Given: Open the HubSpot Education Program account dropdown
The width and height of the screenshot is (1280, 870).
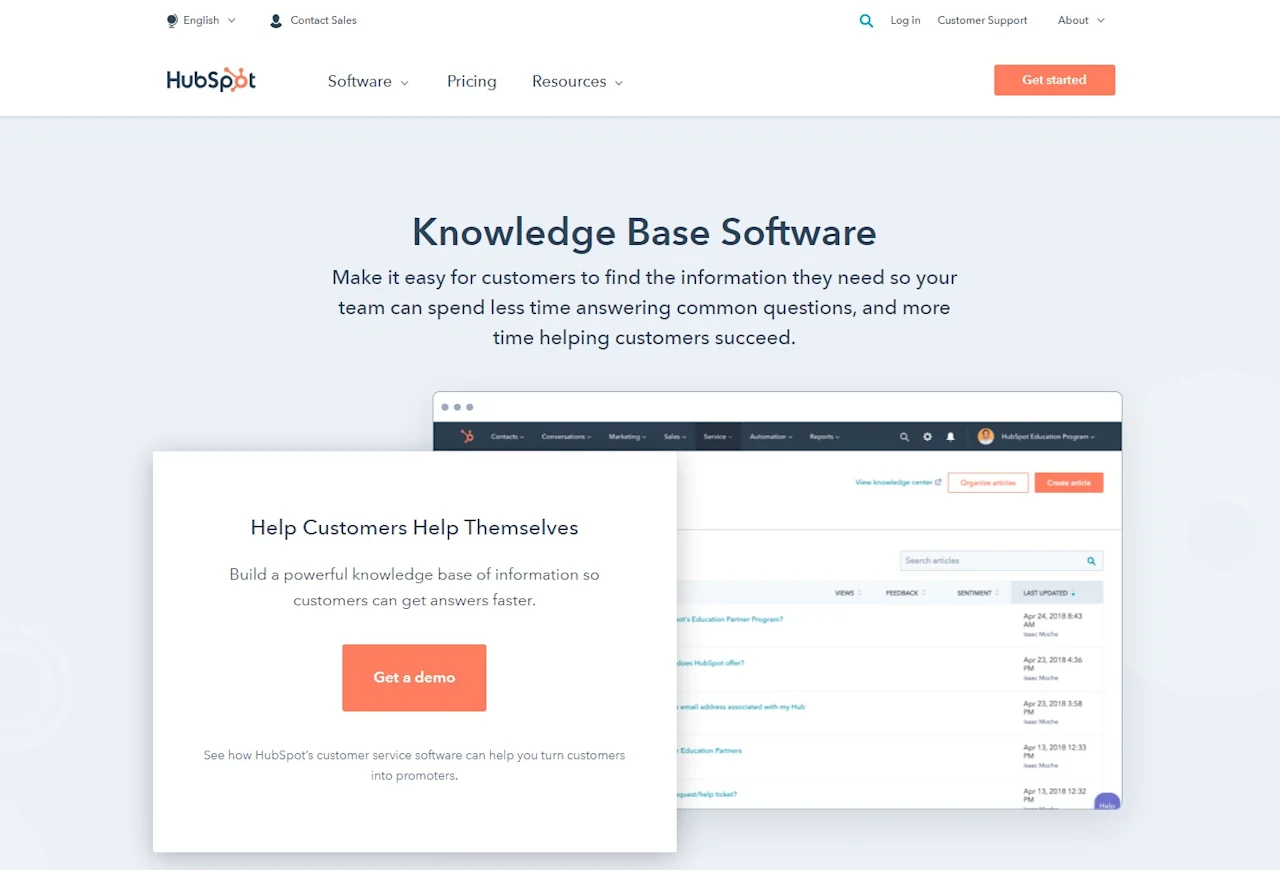Looking at the screenshot, I should tap(1049, 437).
